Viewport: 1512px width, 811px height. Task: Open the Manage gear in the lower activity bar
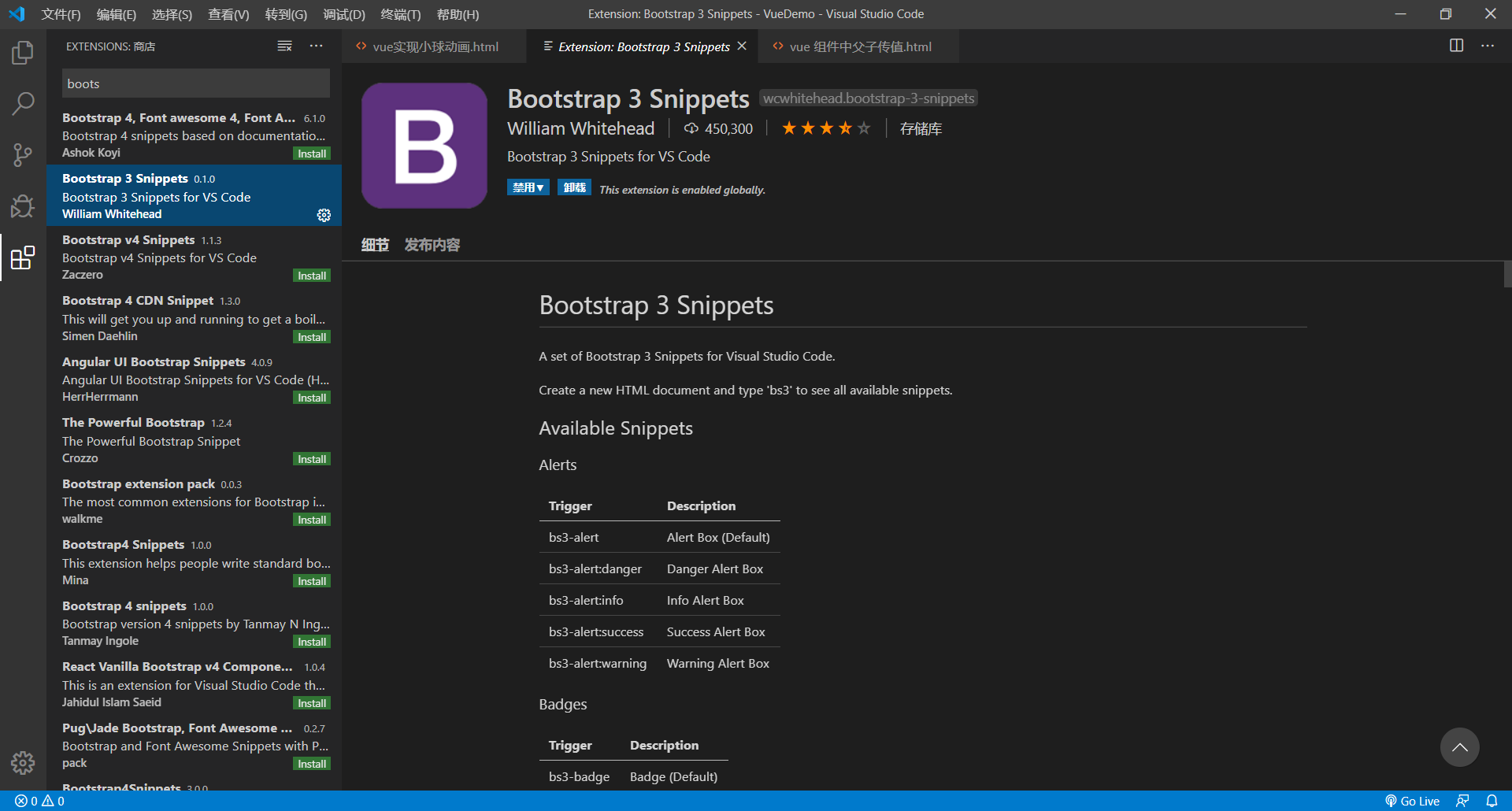point(22,762)
